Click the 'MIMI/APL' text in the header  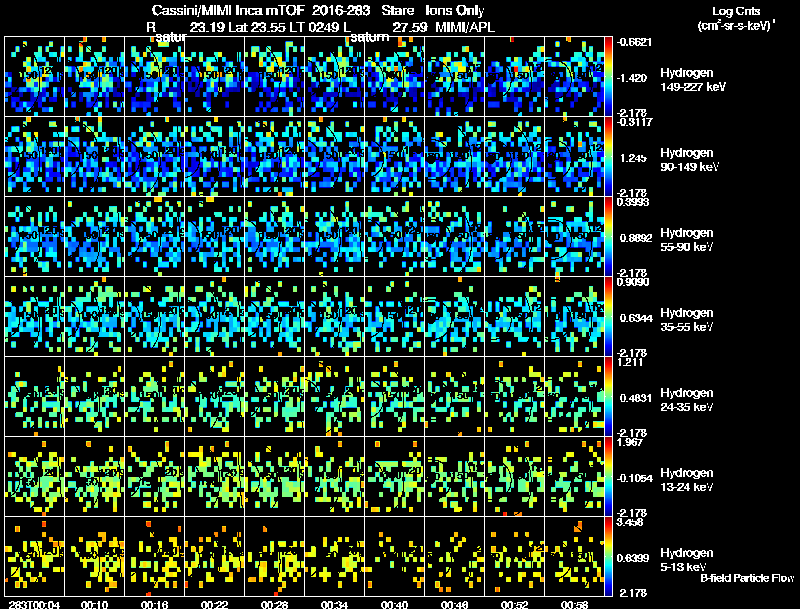click(465, 27)
